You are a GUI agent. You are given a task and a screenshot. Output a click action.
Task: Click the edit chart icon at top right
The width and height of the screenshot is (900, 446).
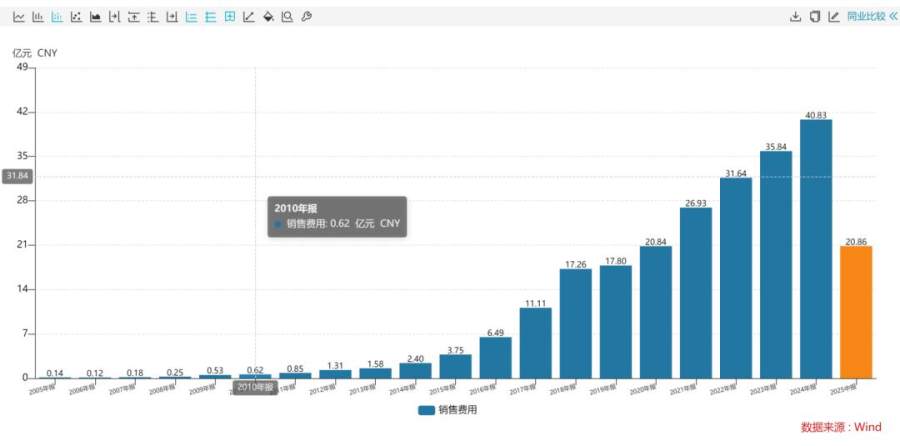coord(833,17)
